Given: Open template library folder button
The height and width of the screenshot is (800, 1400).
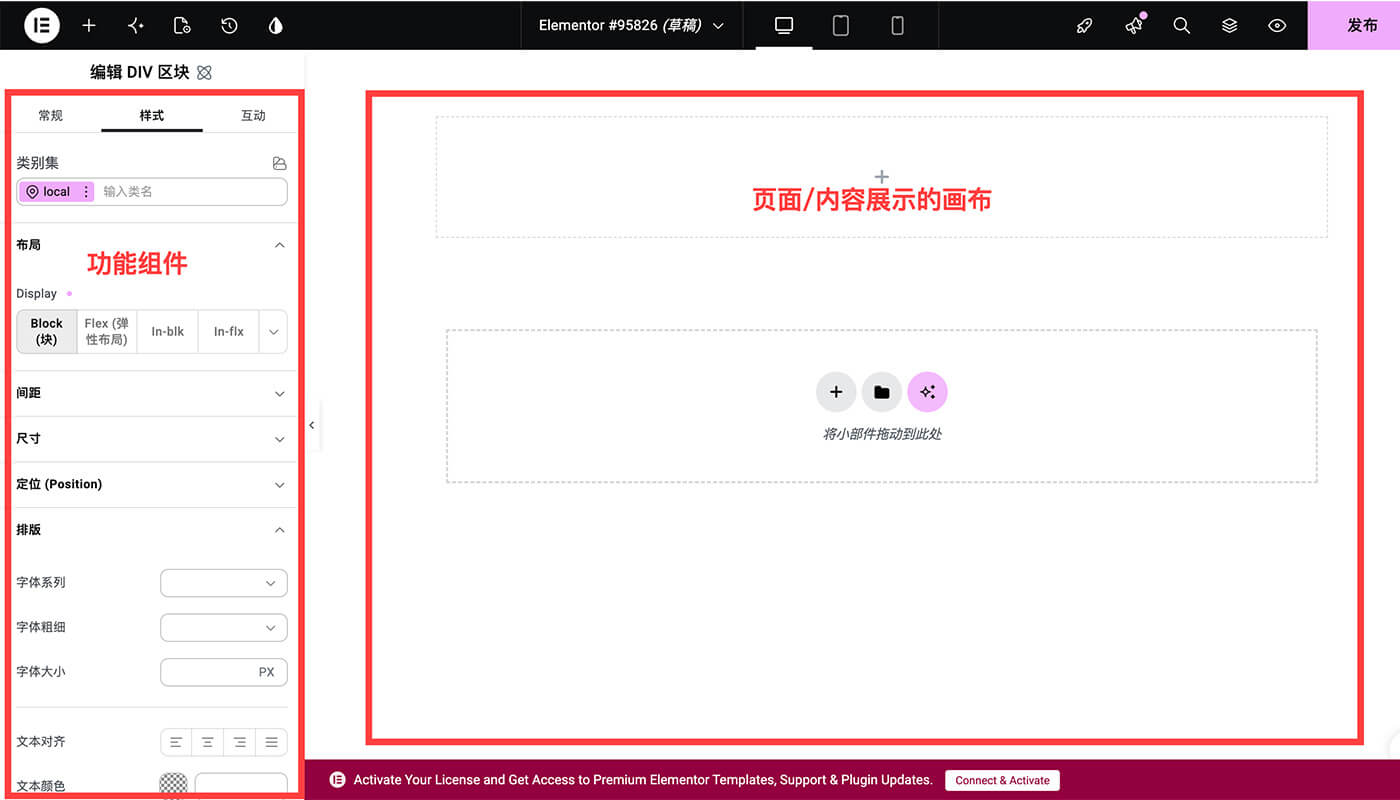Looking at the screenshot, I should [881, 392].
